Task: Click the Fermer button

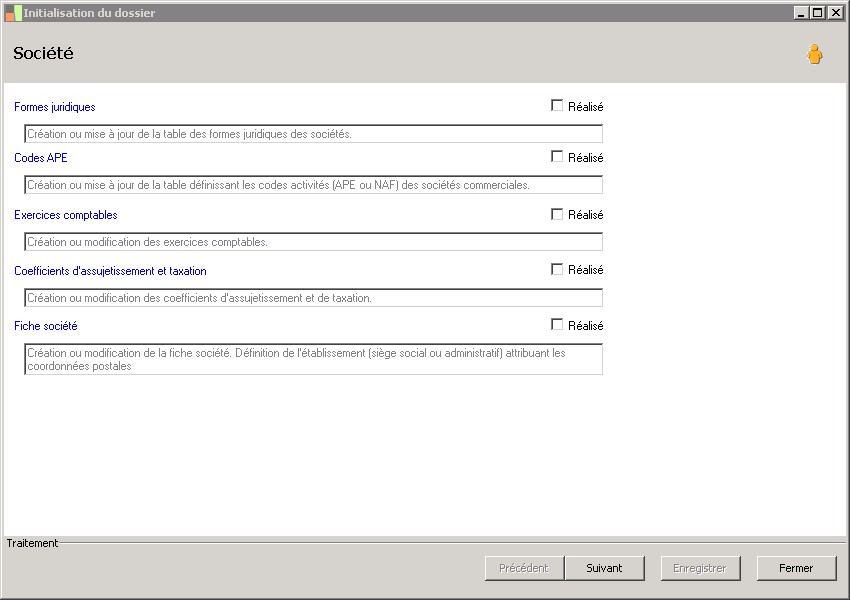Action: point(796,568)
